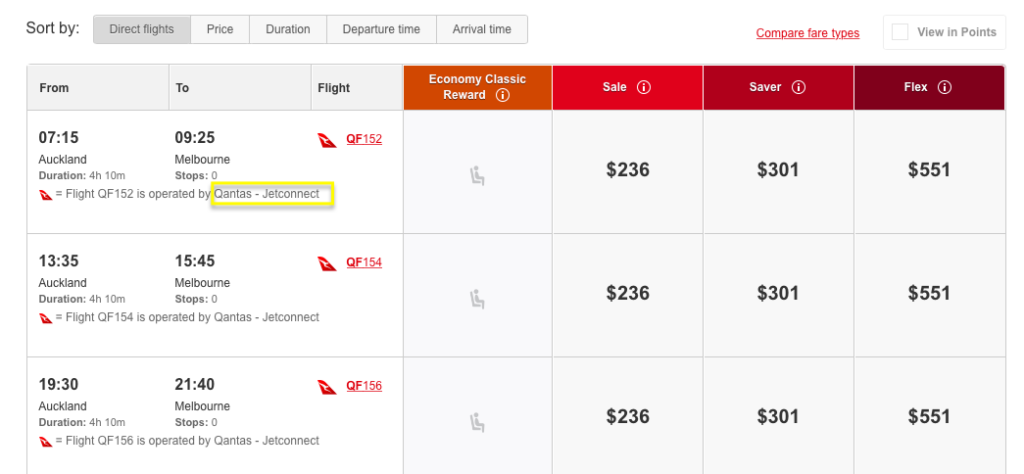Click the Qantas logo beside QF156
This screenshot has height=474, width=1024.
[x=327, y=387]
